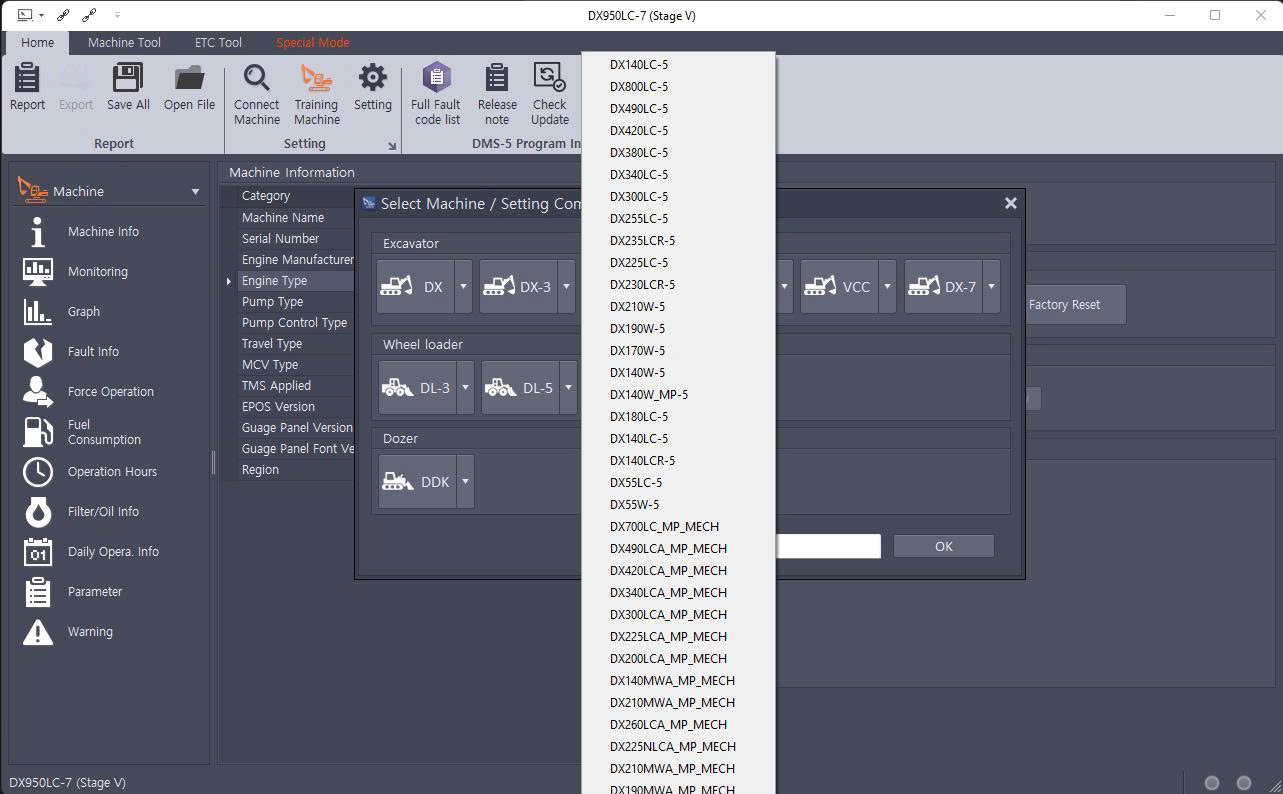The width and height of the screenshot is (1283, 794).
Task: Choose DX225LCA_MP_MECH from model list
Action: coord(678,637)
